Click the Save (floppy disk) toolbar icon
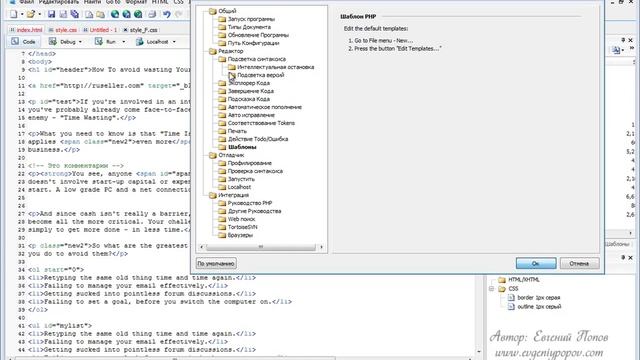640x360 pixels. [51, 15]
